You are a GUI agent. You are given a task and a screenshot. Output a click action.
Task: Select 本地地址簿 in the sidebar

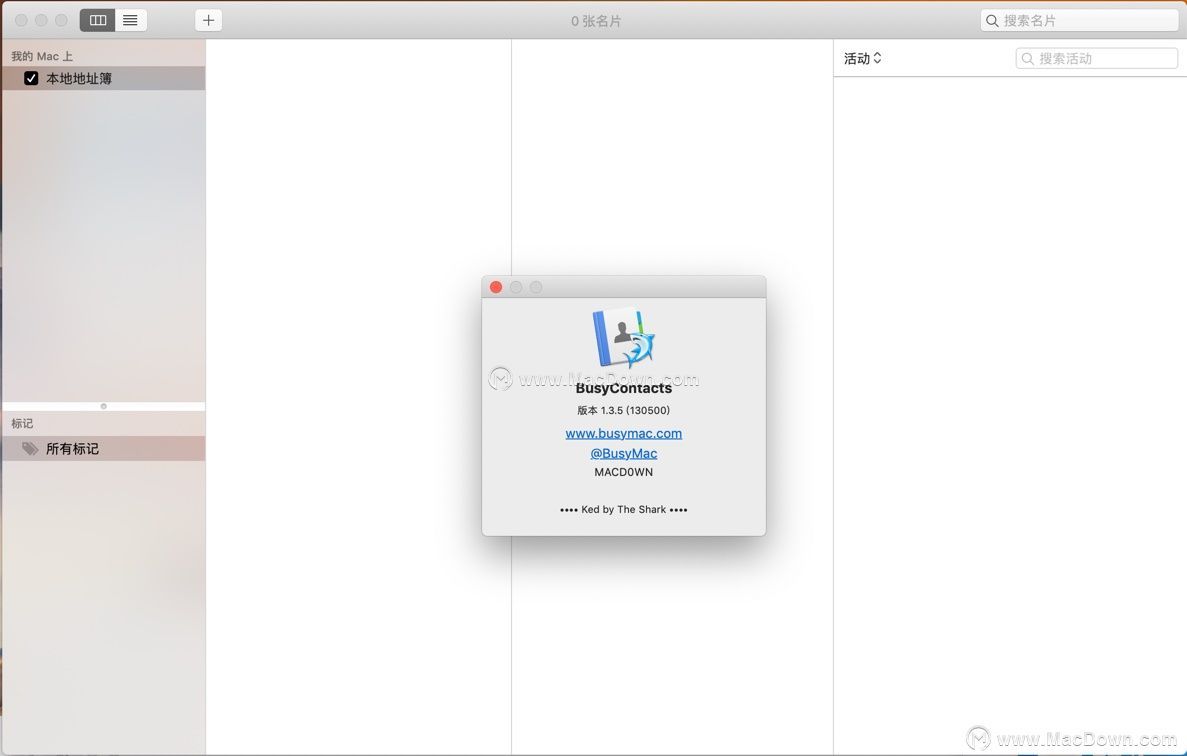coord(104,78)
